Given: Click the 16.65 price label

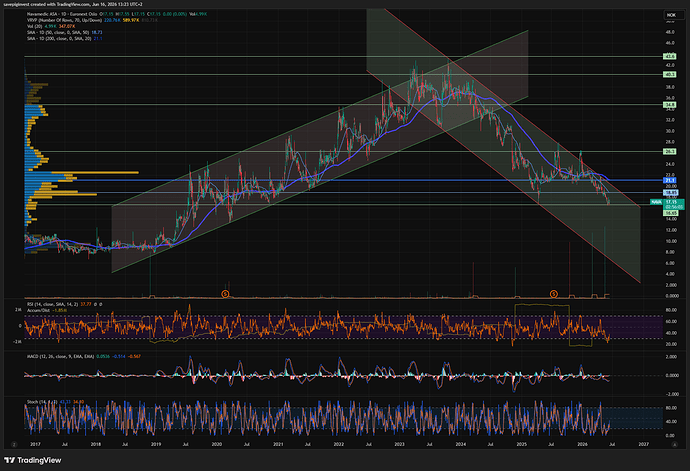Looking at the screenshot, I should pos(671,213).
